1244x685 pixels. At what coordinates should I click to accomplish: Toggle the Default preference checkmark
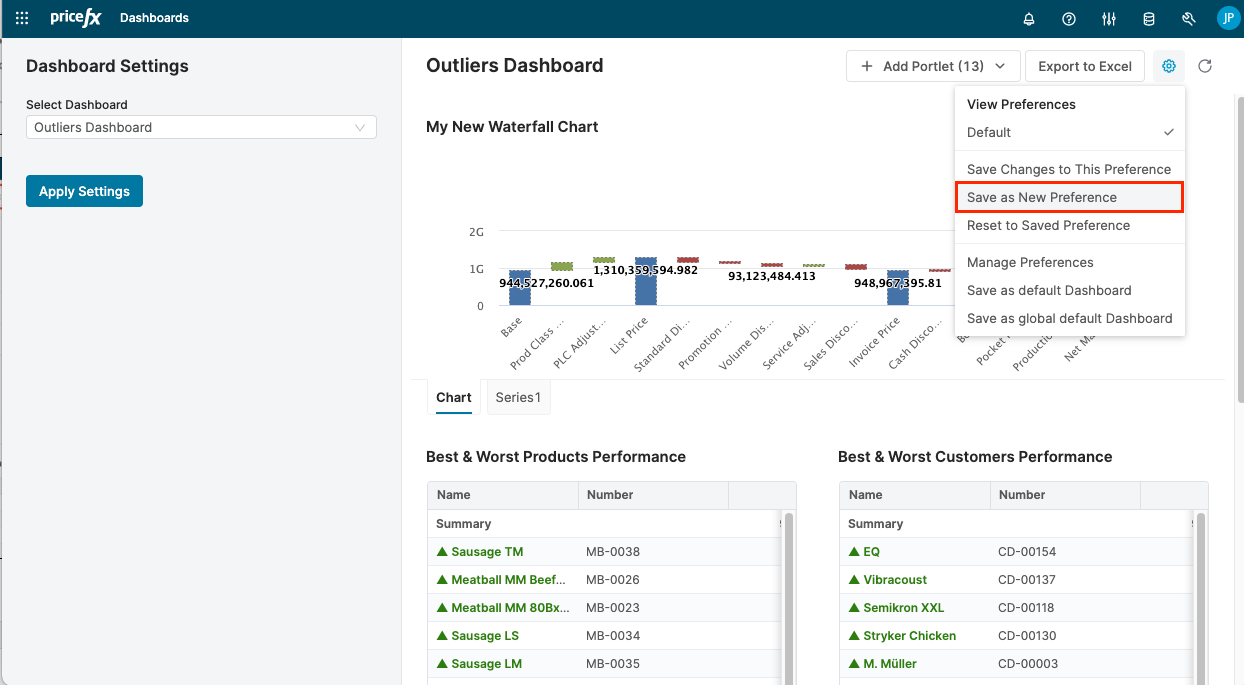point(1168,131)
